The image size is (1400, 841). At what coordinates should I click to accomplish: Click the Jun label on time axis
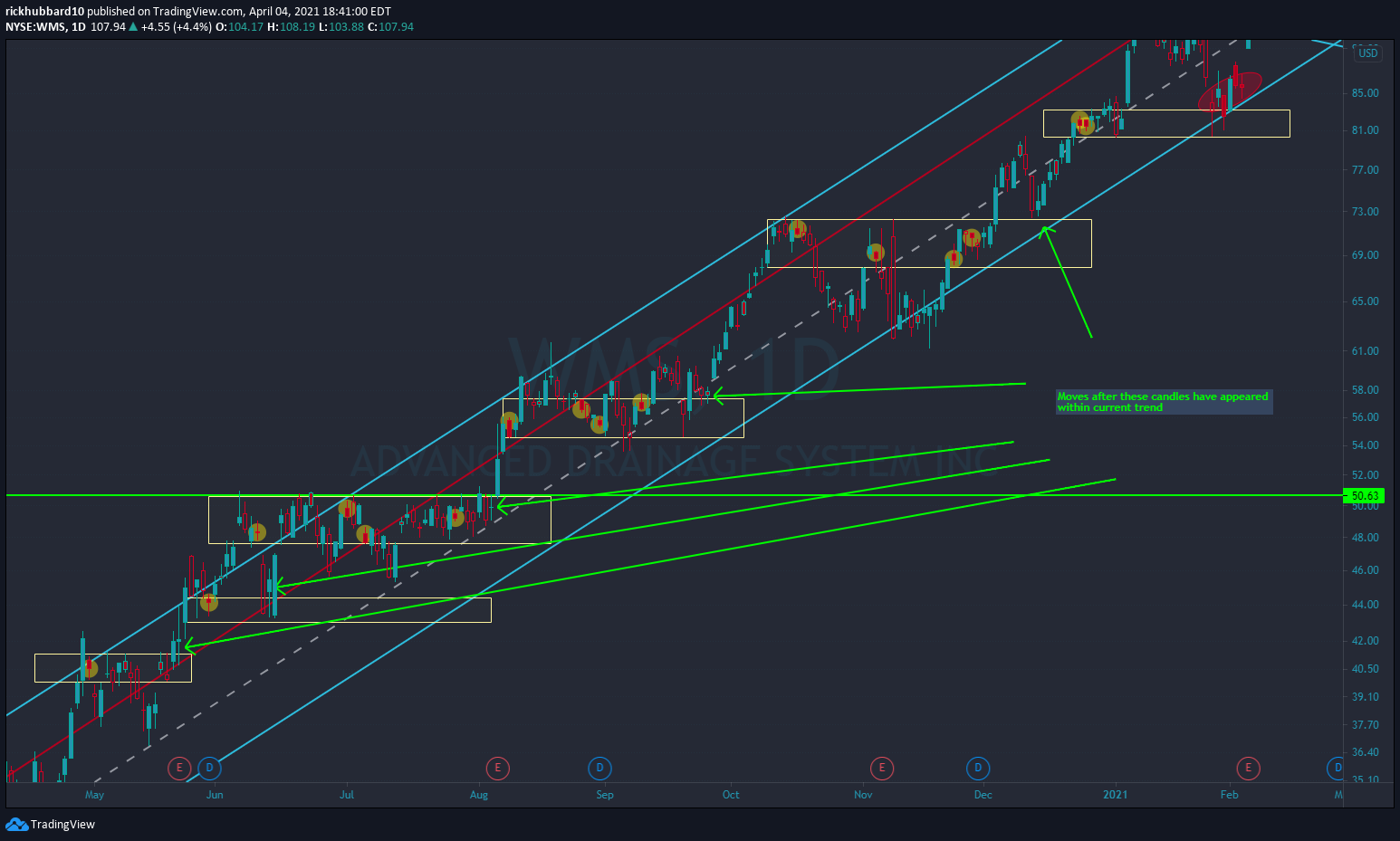pos(215,795)
